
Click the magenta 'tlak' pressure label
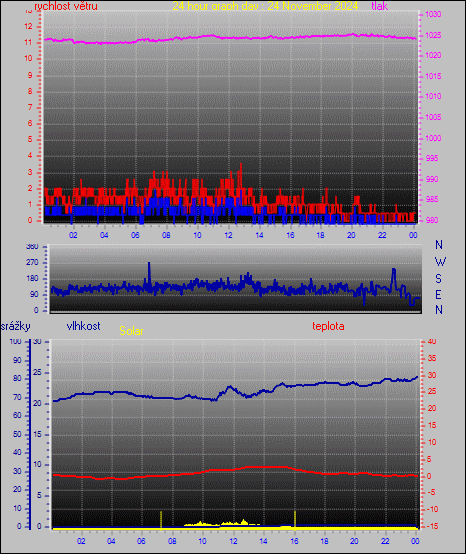pos(380,6)
